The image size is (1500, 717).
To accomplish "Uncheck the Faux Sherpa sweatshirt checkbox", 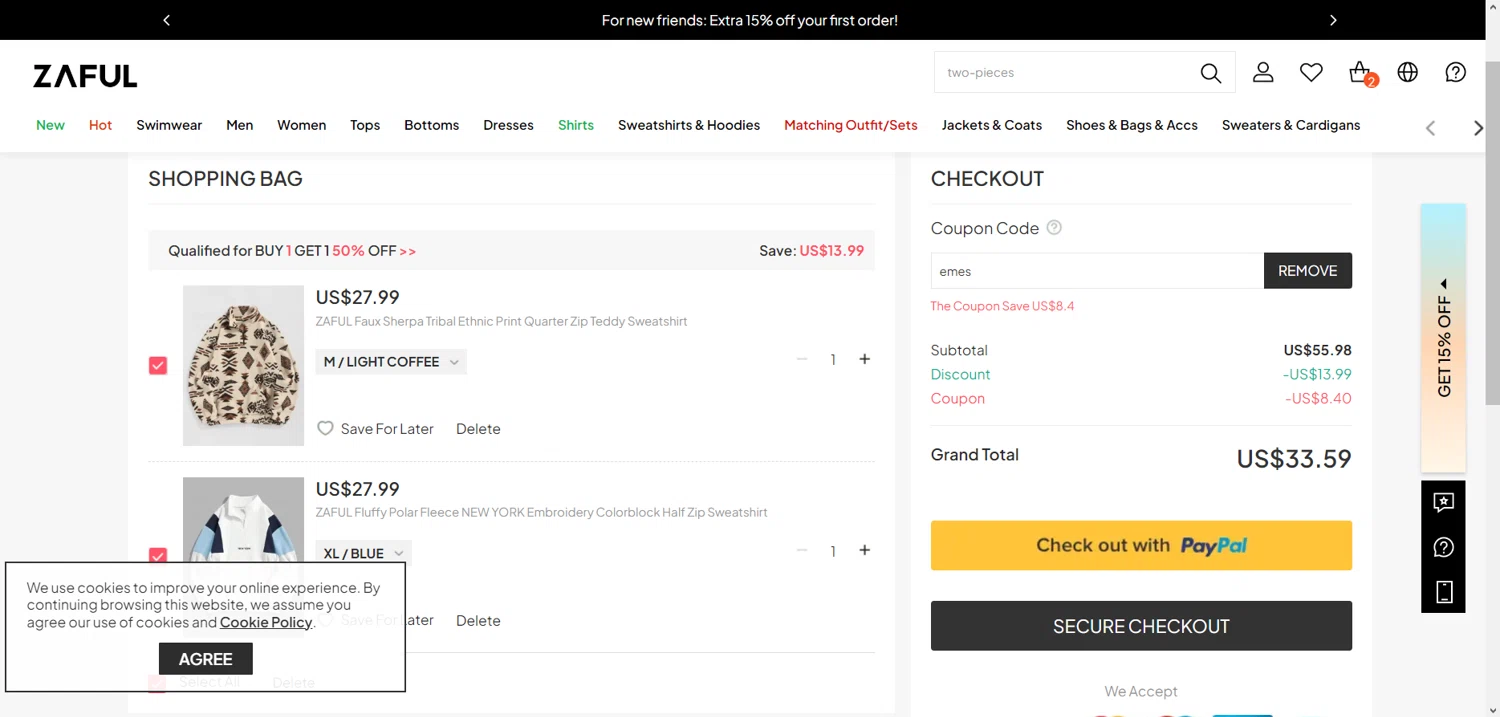I will click(158, 366).
